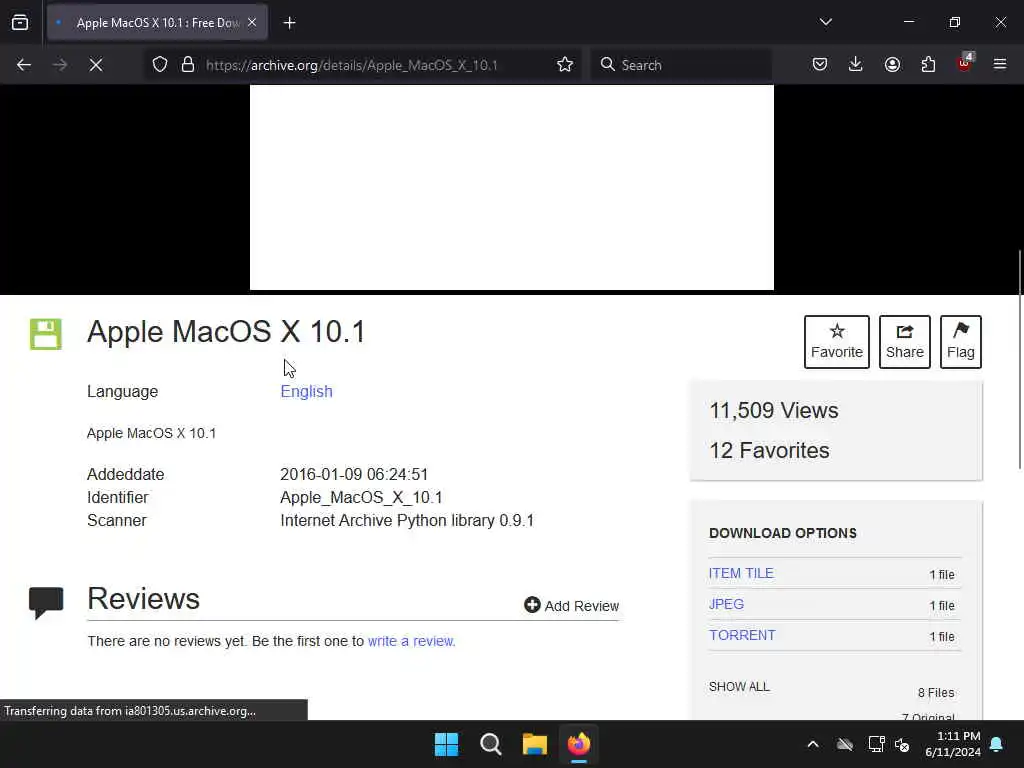Click the page vertical scrollbar
1024x768 pixels.
coord(1019,359)
